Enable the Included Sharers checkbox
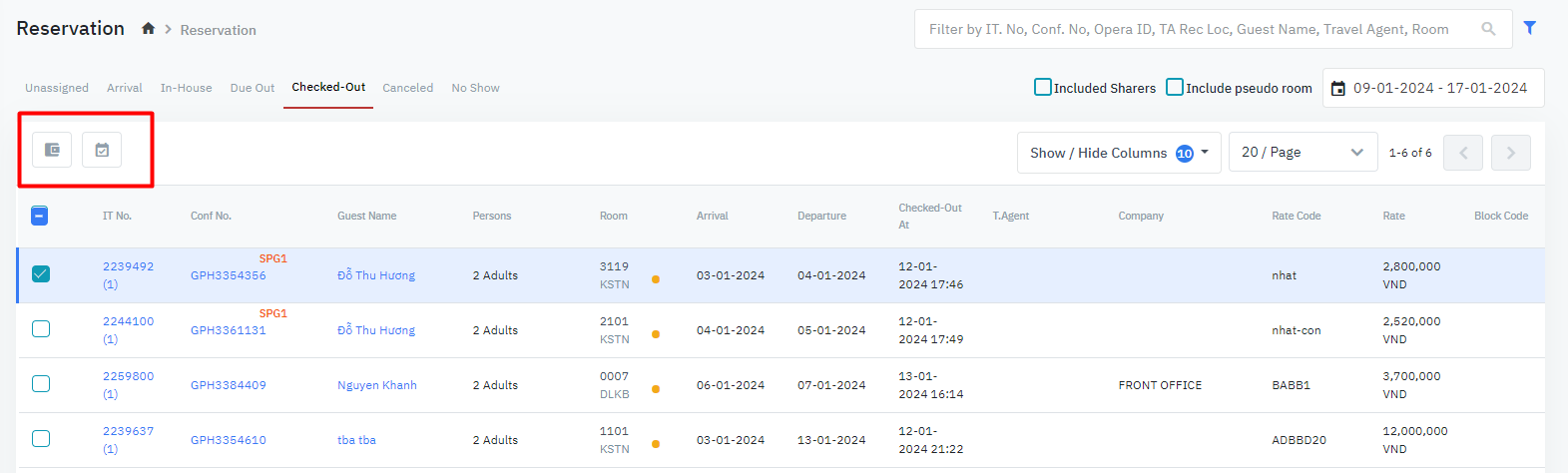 [1043, 87]
